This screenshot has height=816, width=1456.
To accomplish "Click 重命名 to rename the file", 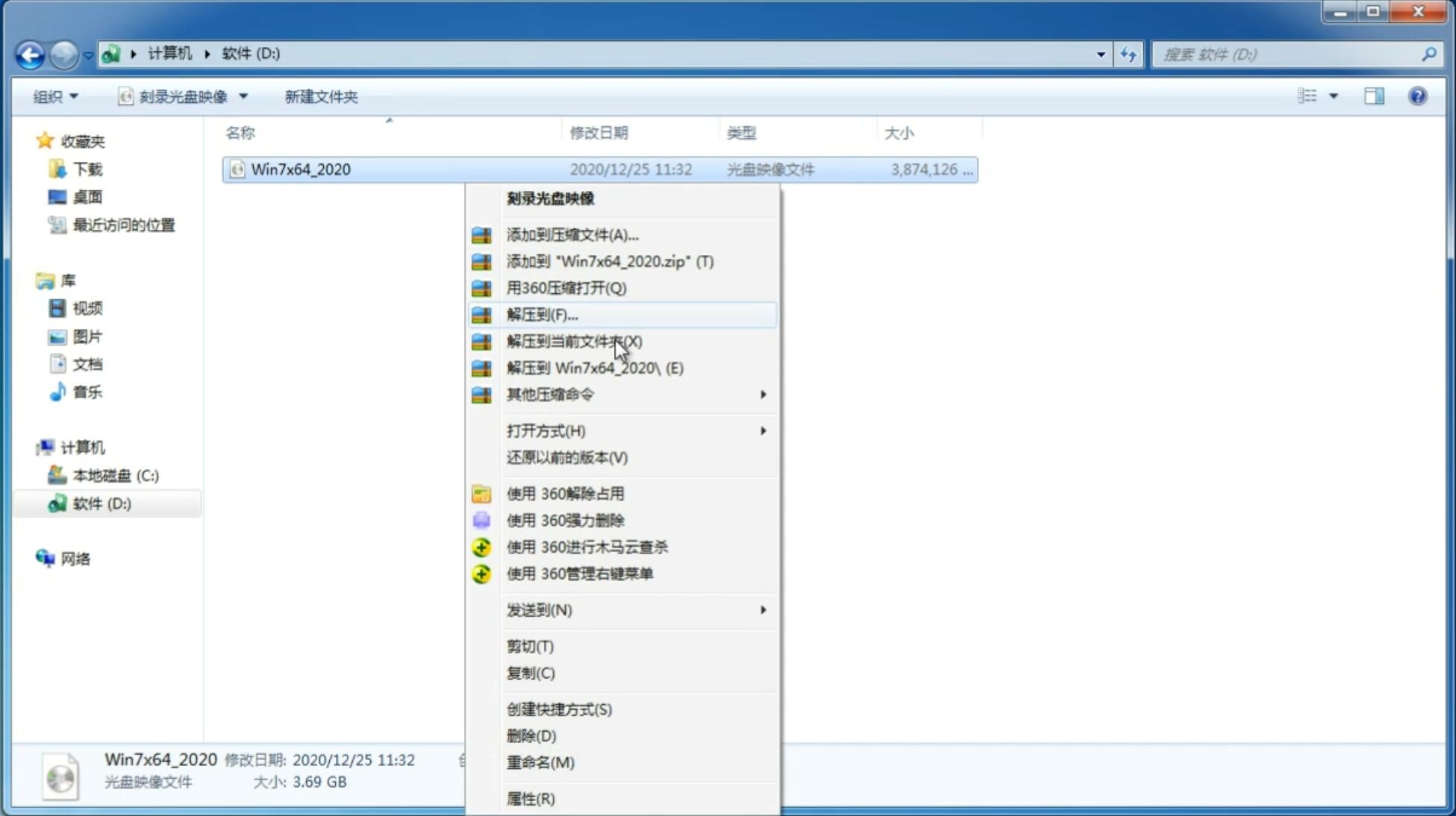I will pos(540,762).
